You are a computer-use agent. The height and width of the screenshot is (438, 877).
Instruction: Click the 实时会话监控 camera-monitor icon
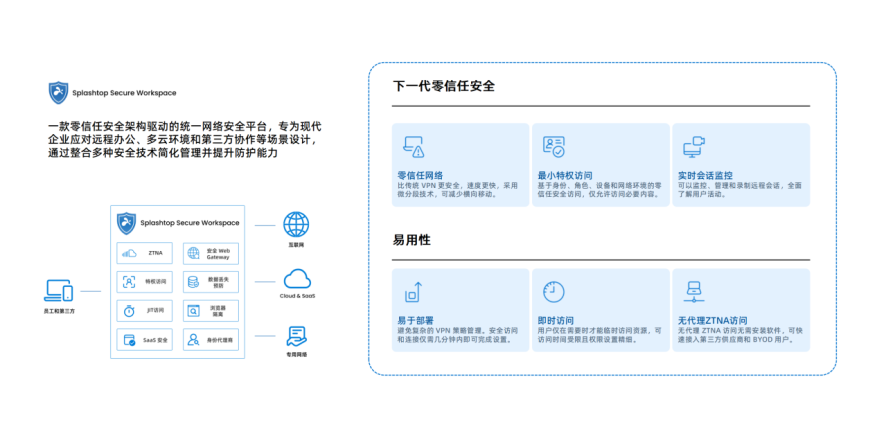(694, 147)
